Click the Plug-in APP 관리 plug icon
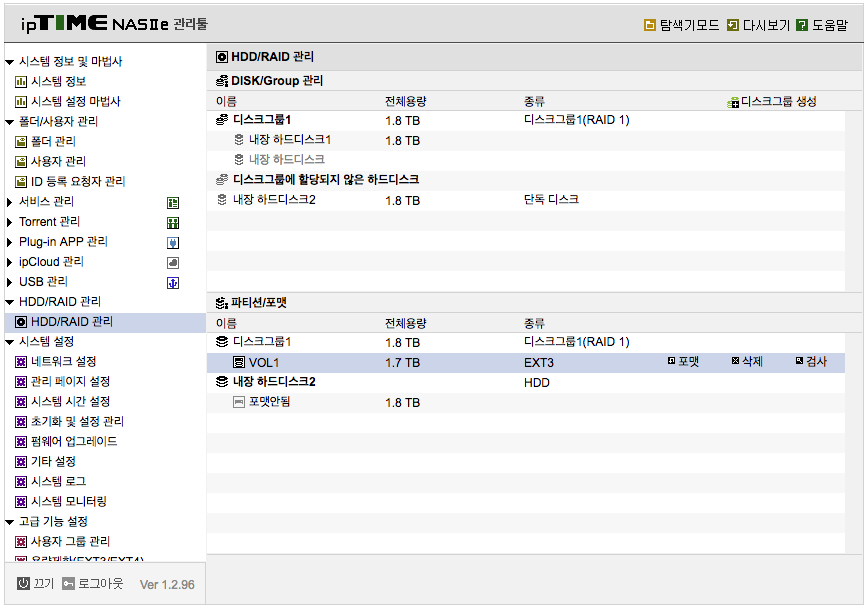 tap(173, 242)
